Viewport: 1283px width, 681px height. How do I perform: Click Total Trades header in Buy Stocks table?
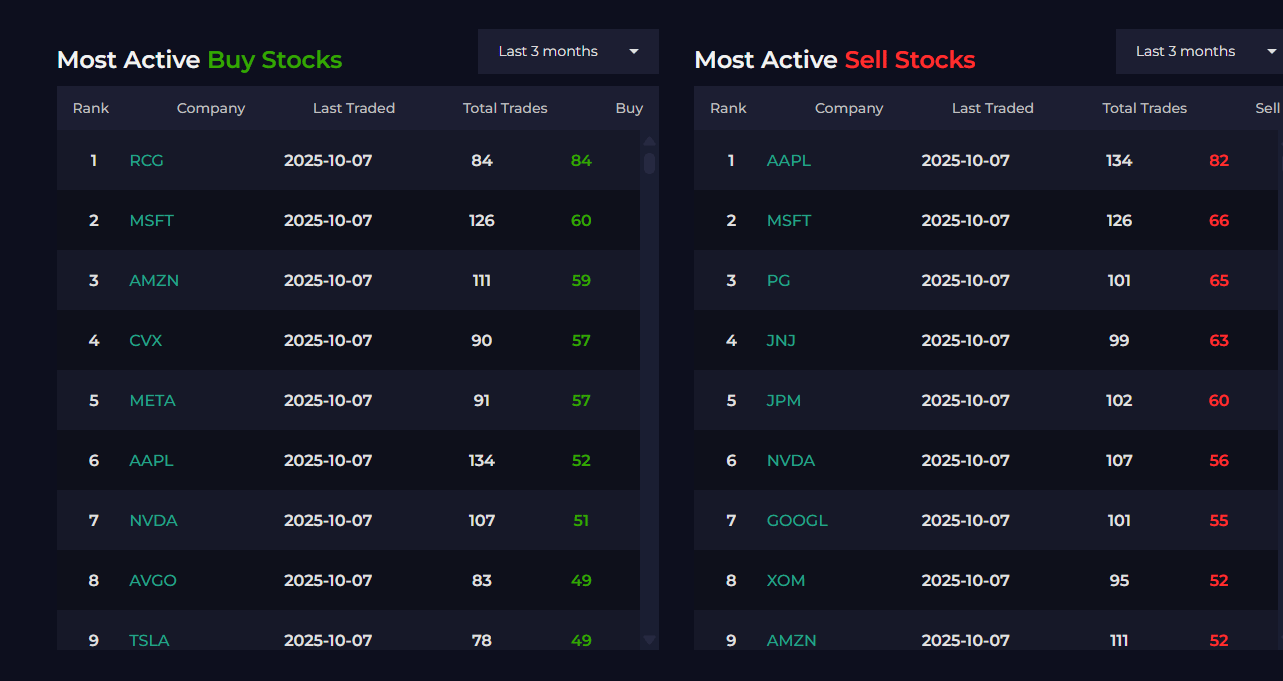505,108
